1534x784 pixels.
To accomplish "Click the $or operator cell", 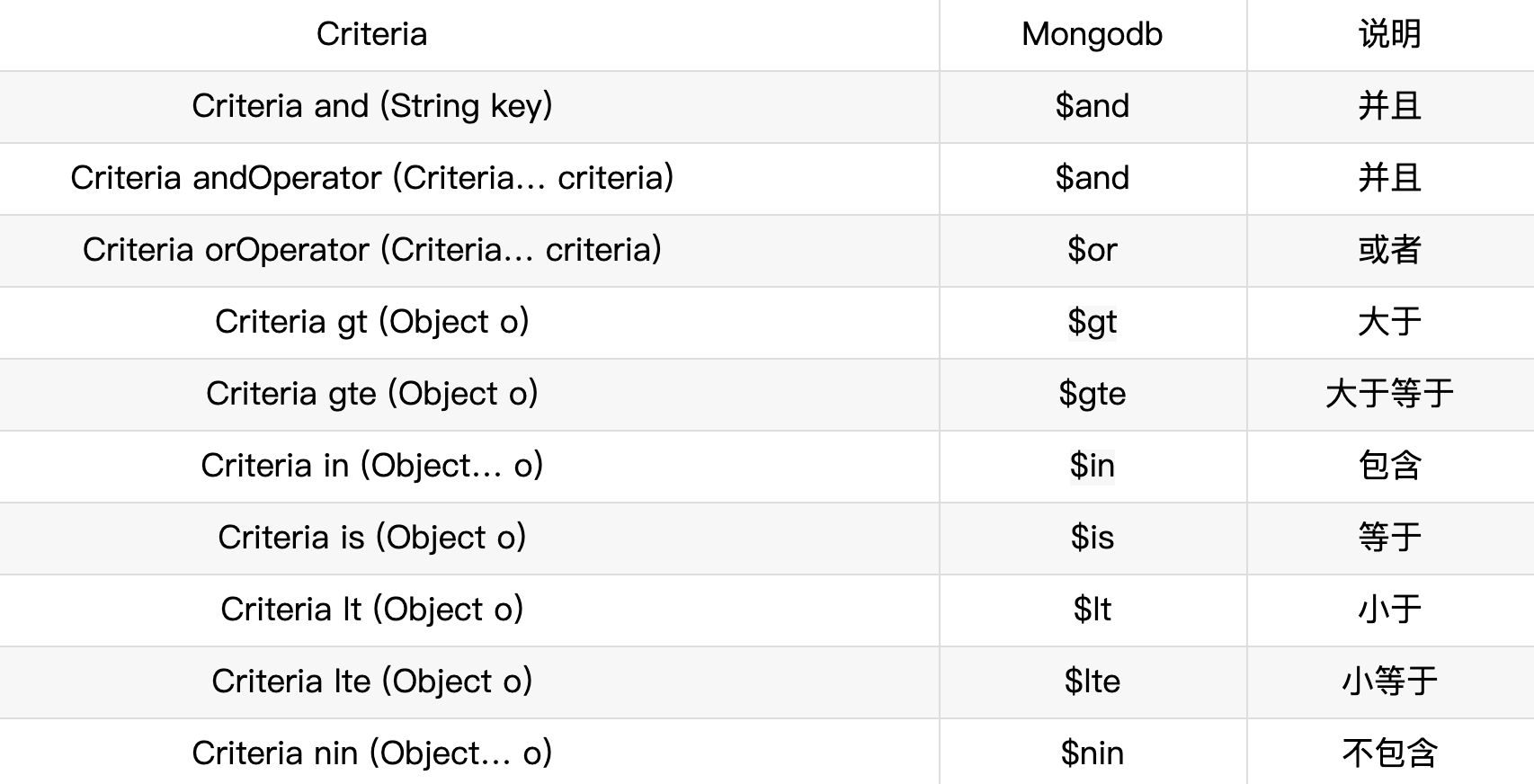I will pos(1093,251).
